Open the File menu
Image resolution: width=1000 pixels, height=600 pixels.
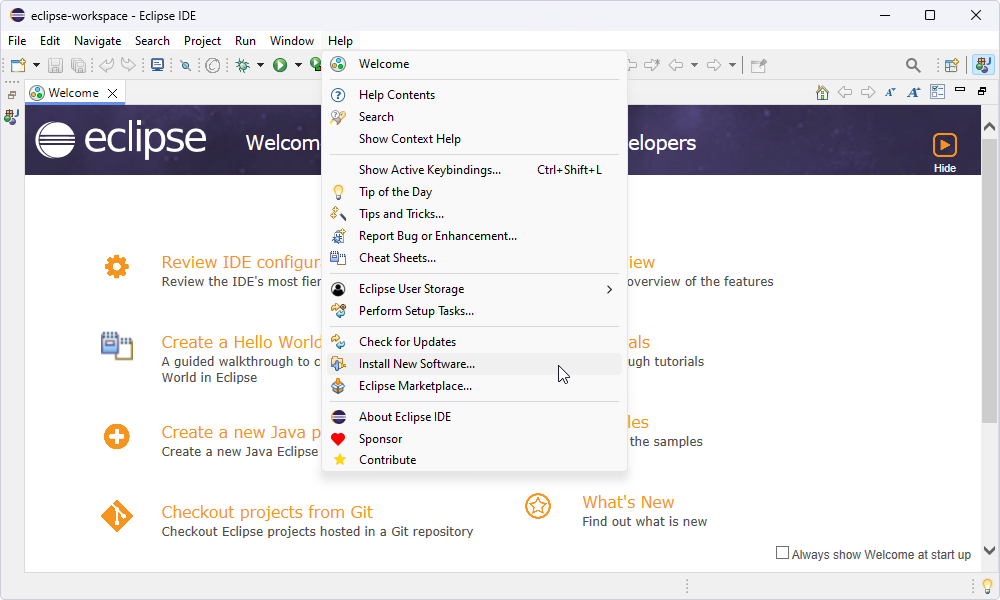(17, 41)
